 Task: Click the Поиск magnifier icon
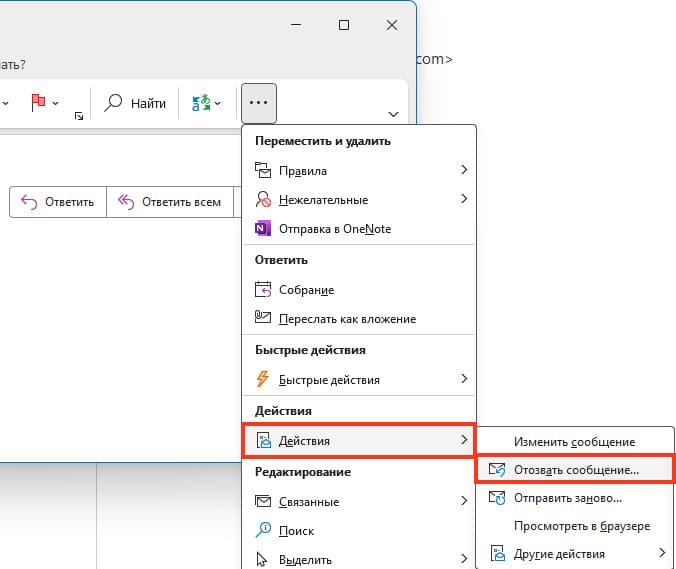click(x=263, y=530)
